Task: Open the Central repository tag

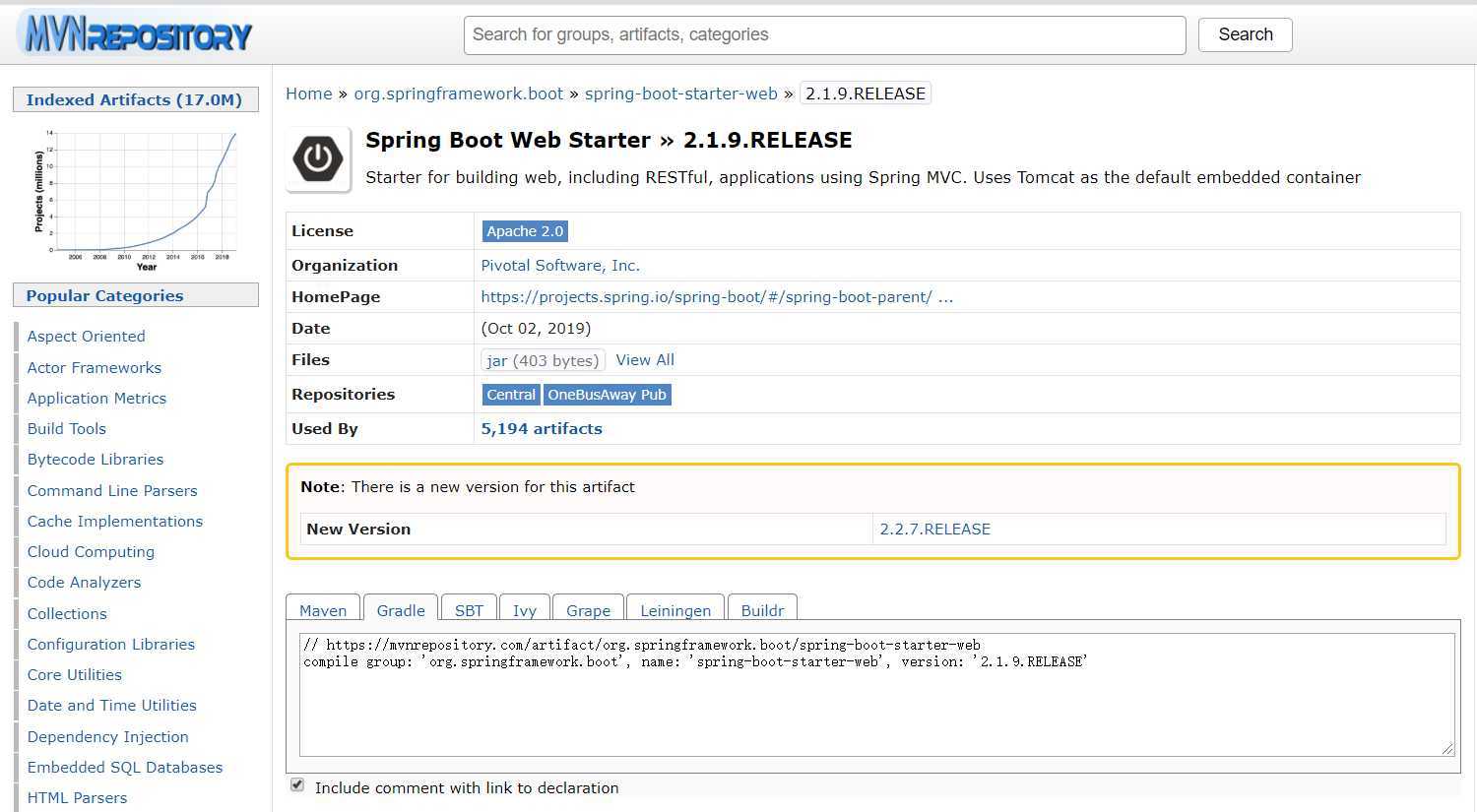Action: coord(511,395)
